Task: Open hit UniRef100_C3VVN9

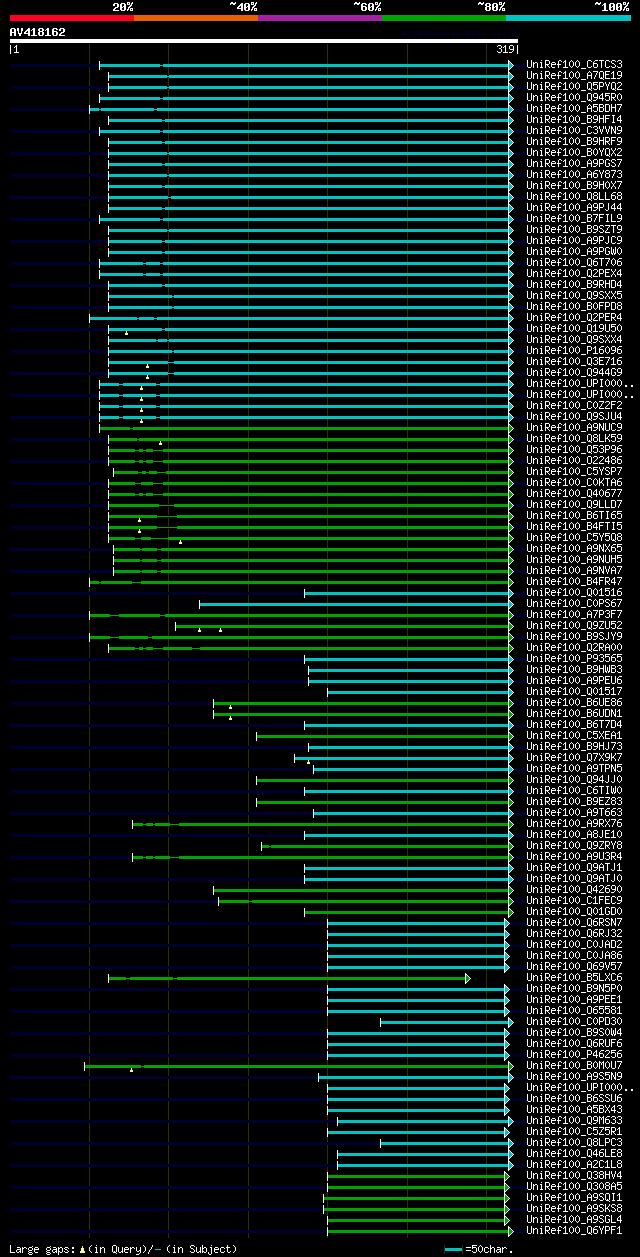Action: click(574, 131)
